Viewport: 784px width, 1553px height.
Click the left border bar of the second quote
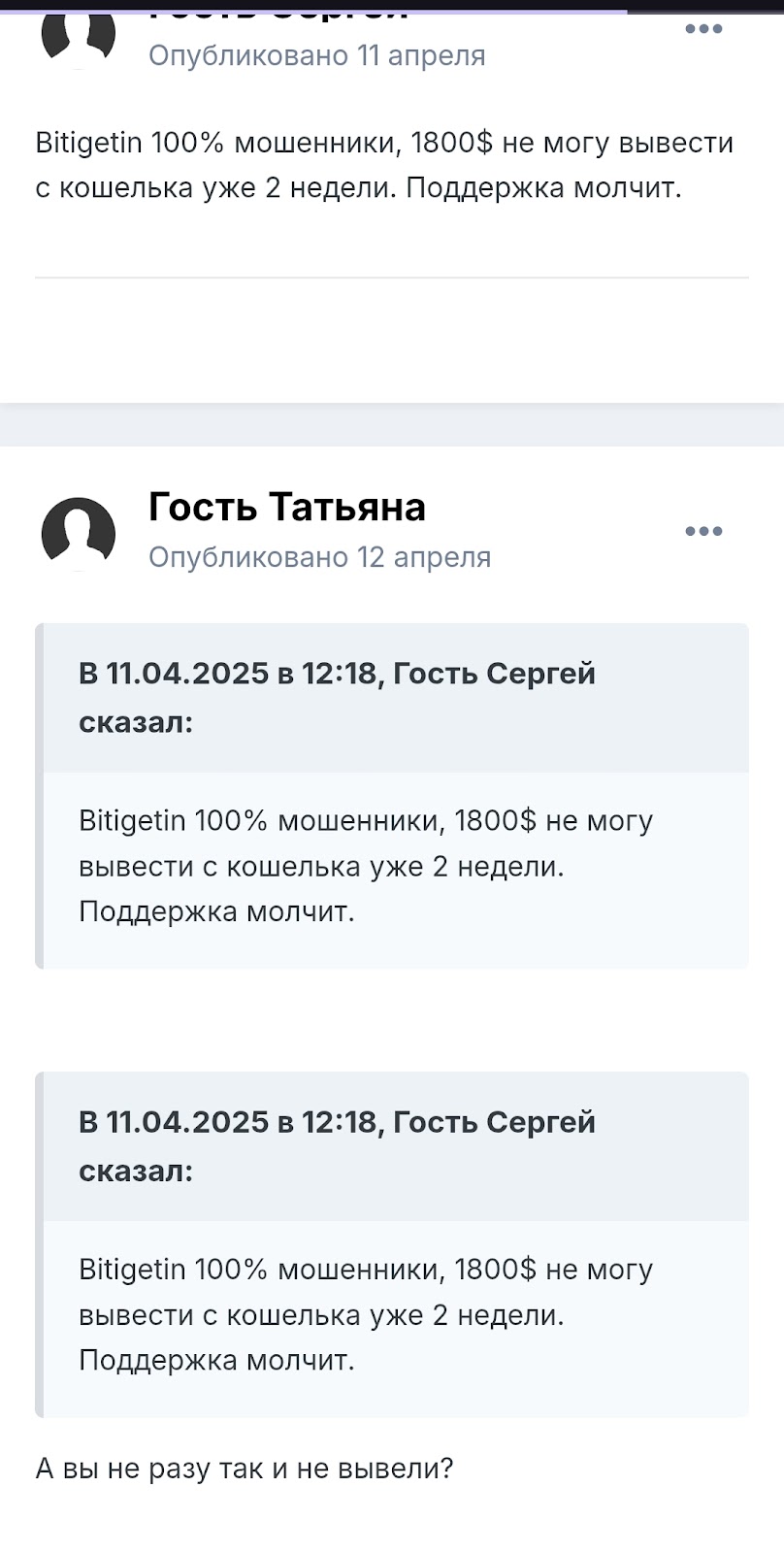click(x=39, y=1244)
